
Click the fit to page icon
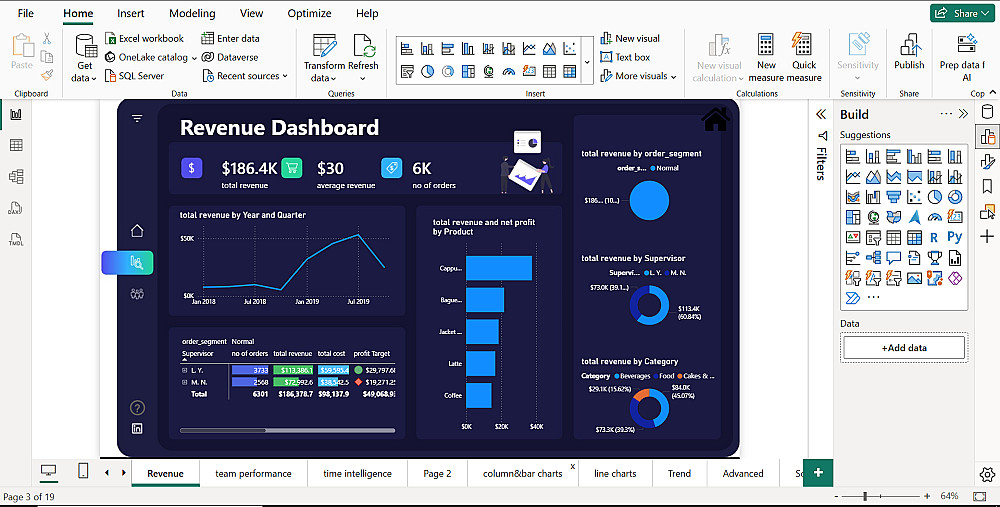(980, 496)
